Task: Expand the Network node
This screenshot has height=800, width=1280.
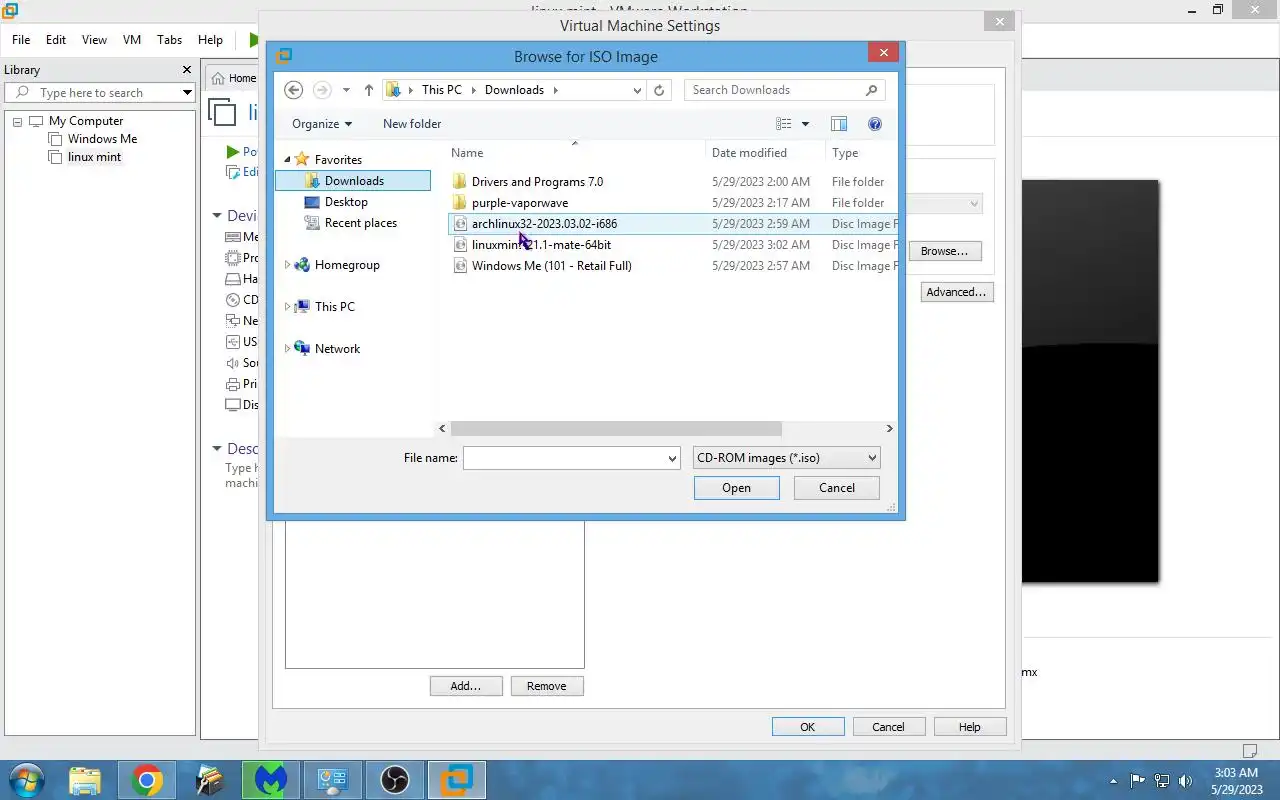Action: point(287,349)
